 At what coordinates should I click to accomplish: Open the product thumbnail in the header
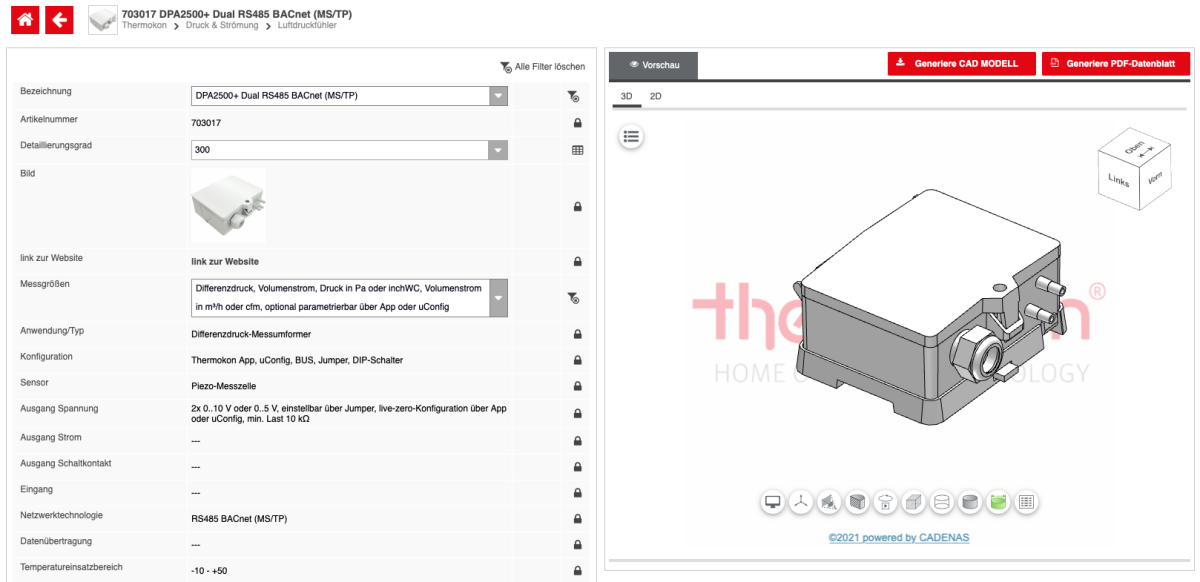click(x=103, y=20)
